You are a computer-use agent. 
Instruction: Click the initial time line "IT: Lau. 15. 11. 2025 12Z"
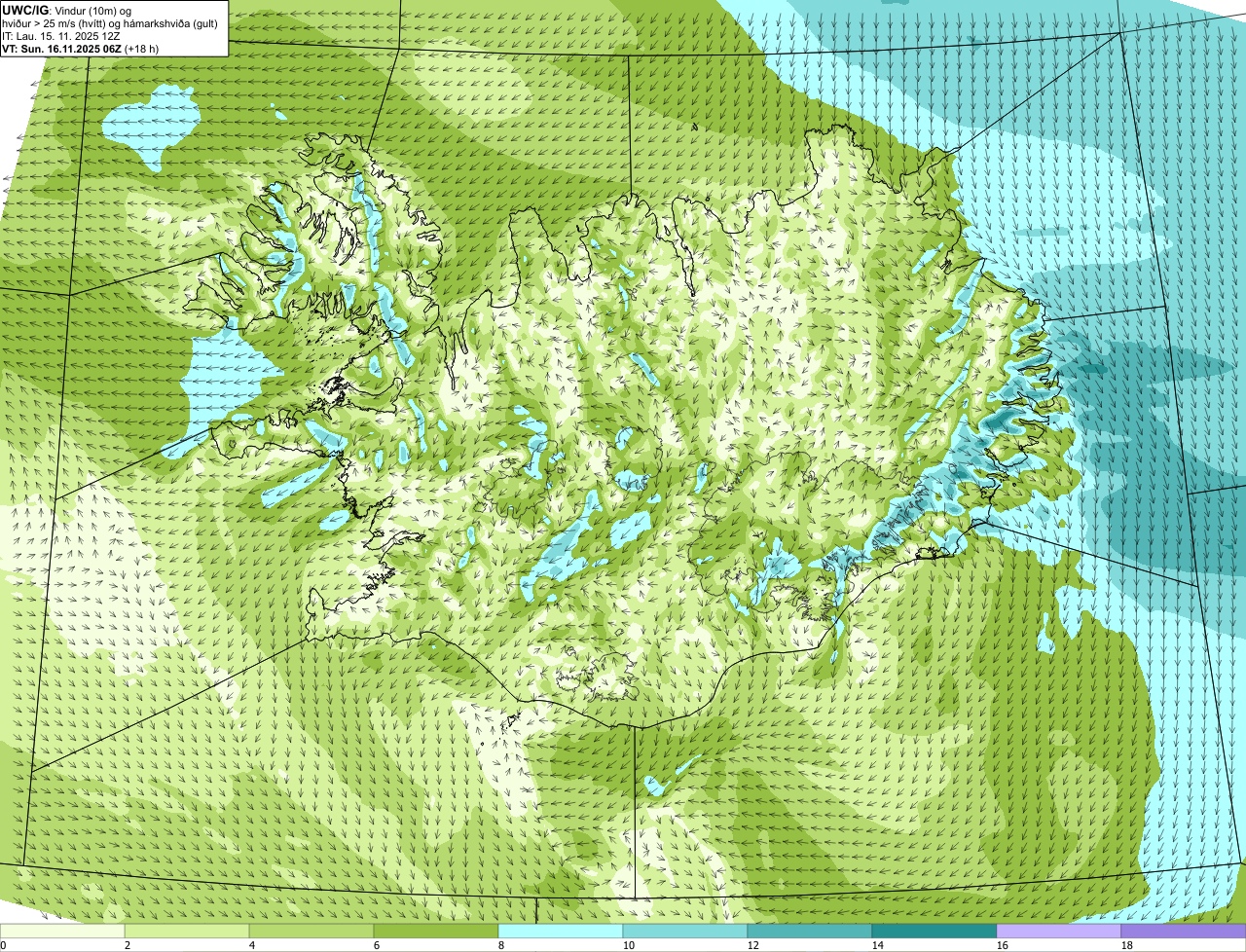click(61, 36)
